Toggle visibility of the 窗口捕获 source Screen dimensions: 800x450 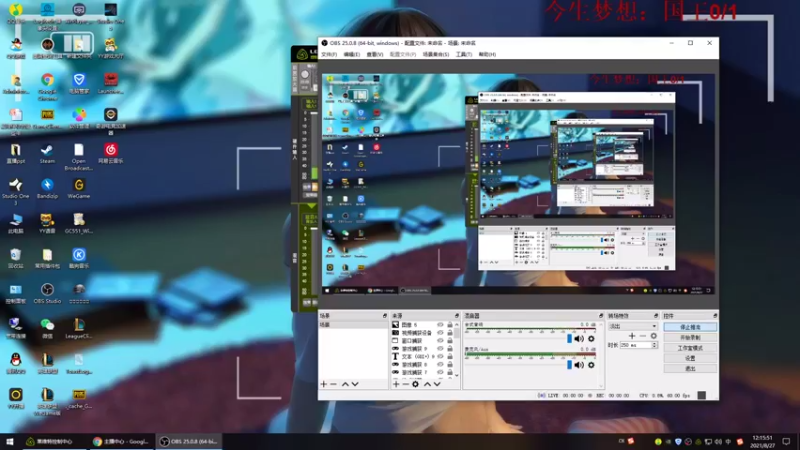pyautogui.click(x=440, y=341)
